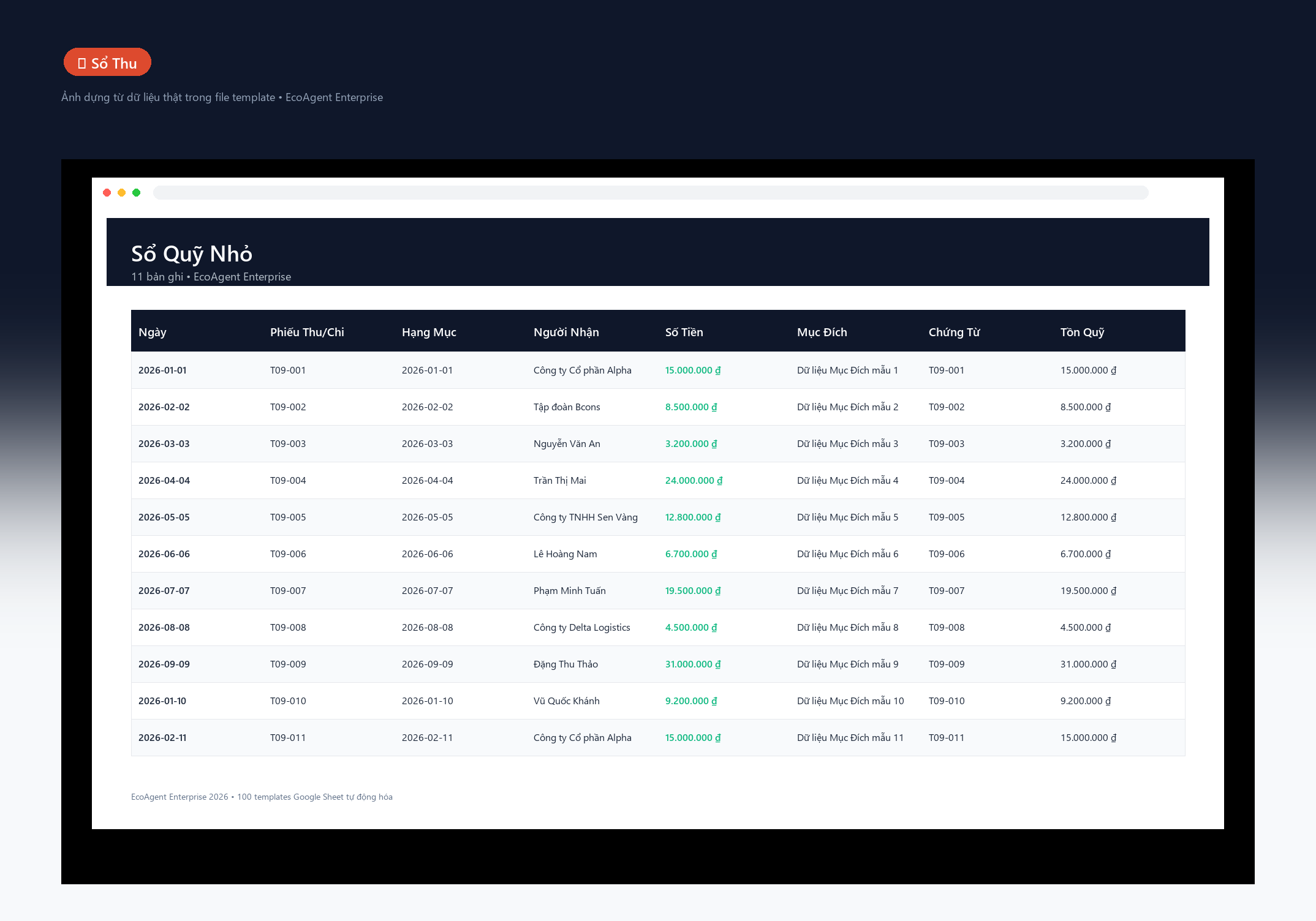Image resolution: width=1316 pixels, height=921 pixels.
Task: Select recipient Trần Thị Mai
Action: coord(560,480)
